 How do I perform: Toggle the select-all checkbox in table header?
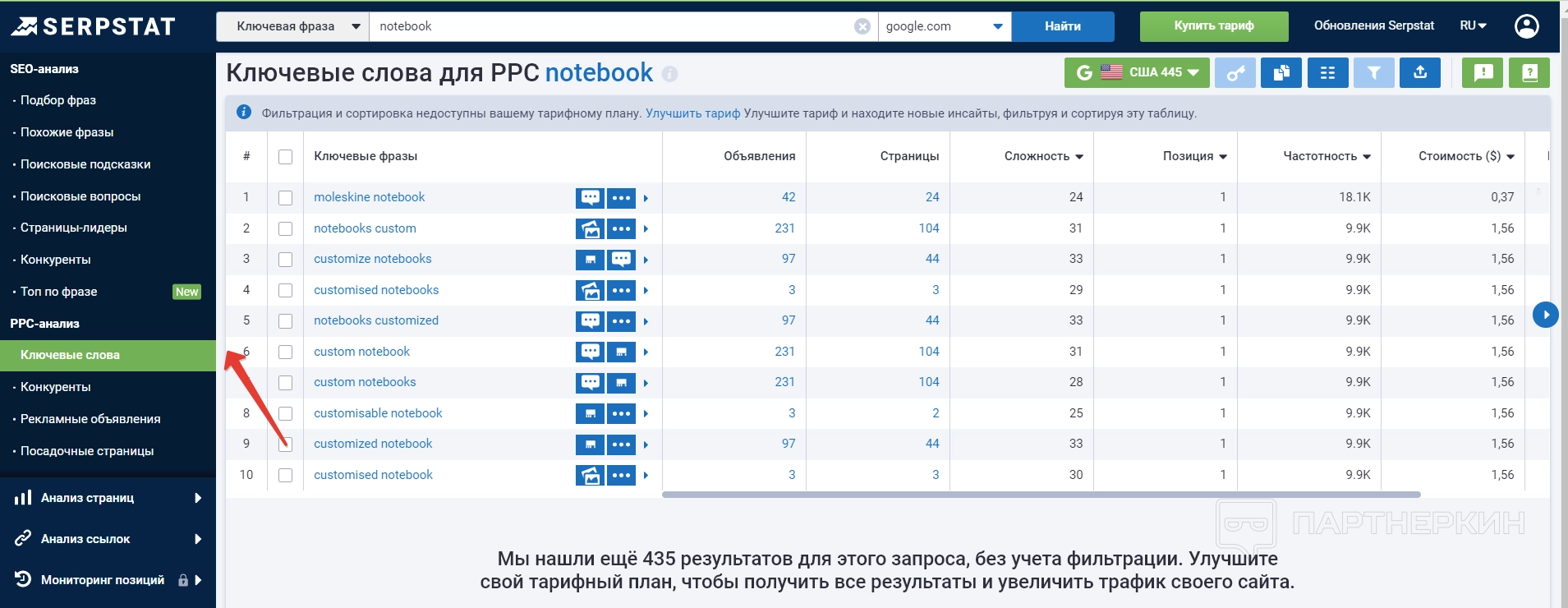click(x=286, y=157)
